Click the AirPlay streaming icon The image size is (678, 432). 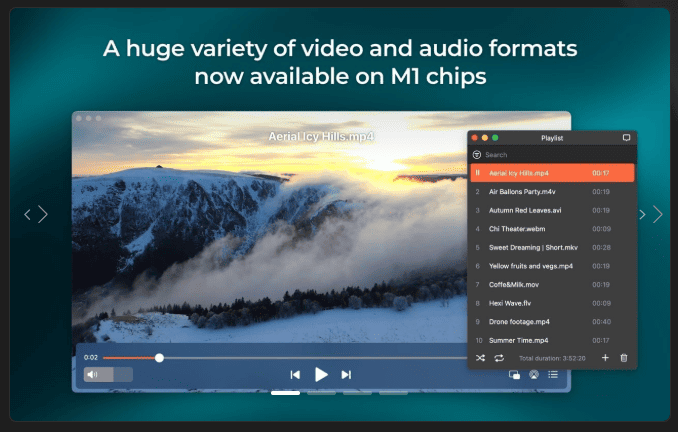pos(534,374)
